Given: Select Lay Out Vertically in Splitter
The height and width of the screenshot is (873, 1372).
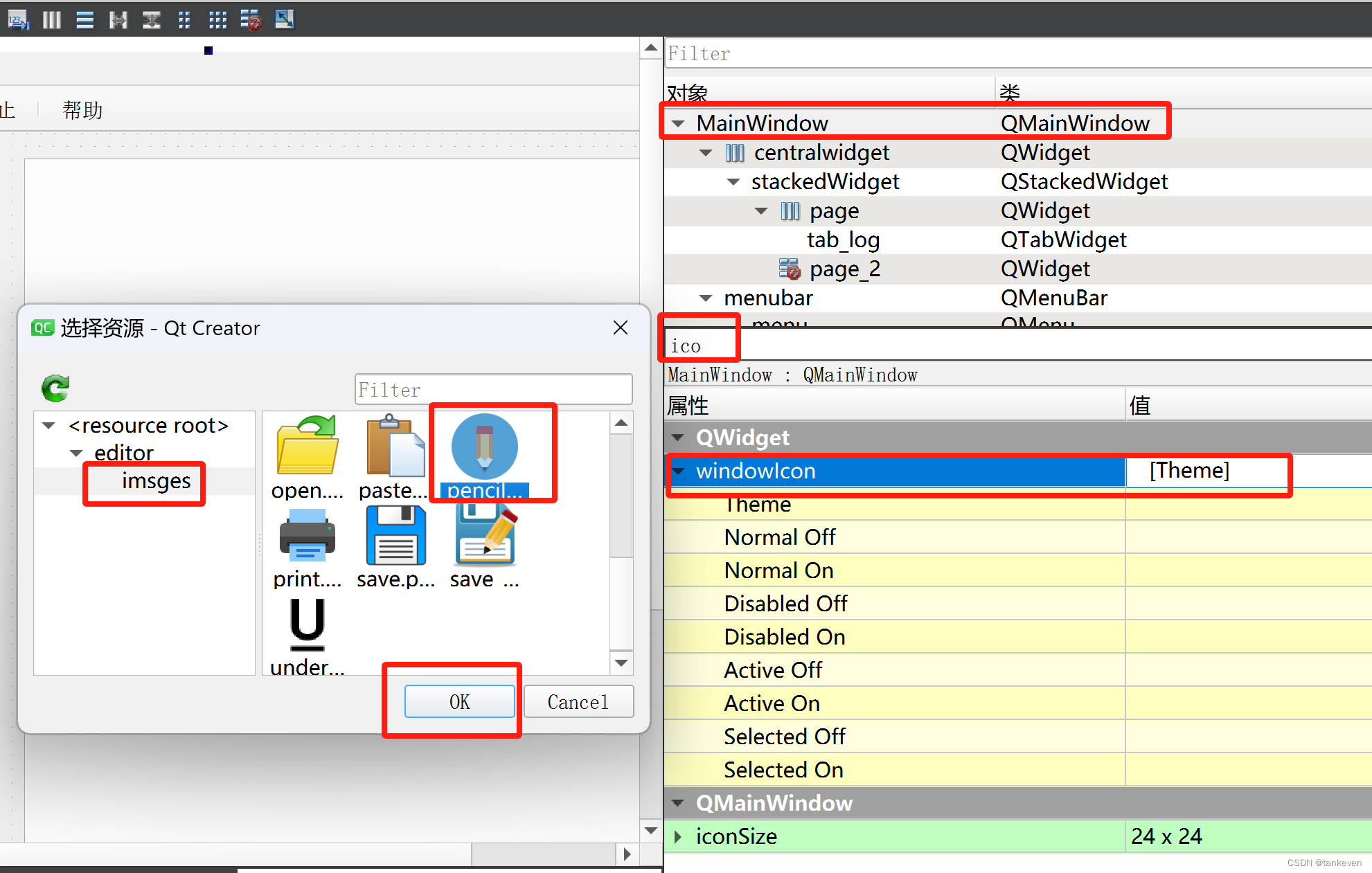Looking at the screenshot, I should (151, 19).
